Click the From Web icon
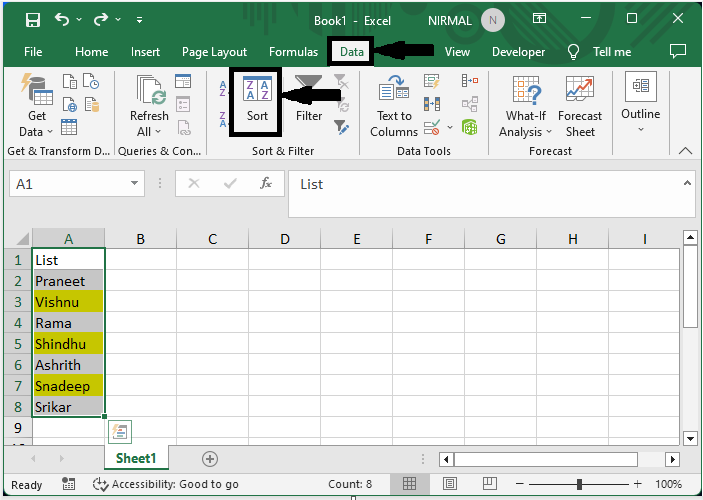 click(69, 104)
